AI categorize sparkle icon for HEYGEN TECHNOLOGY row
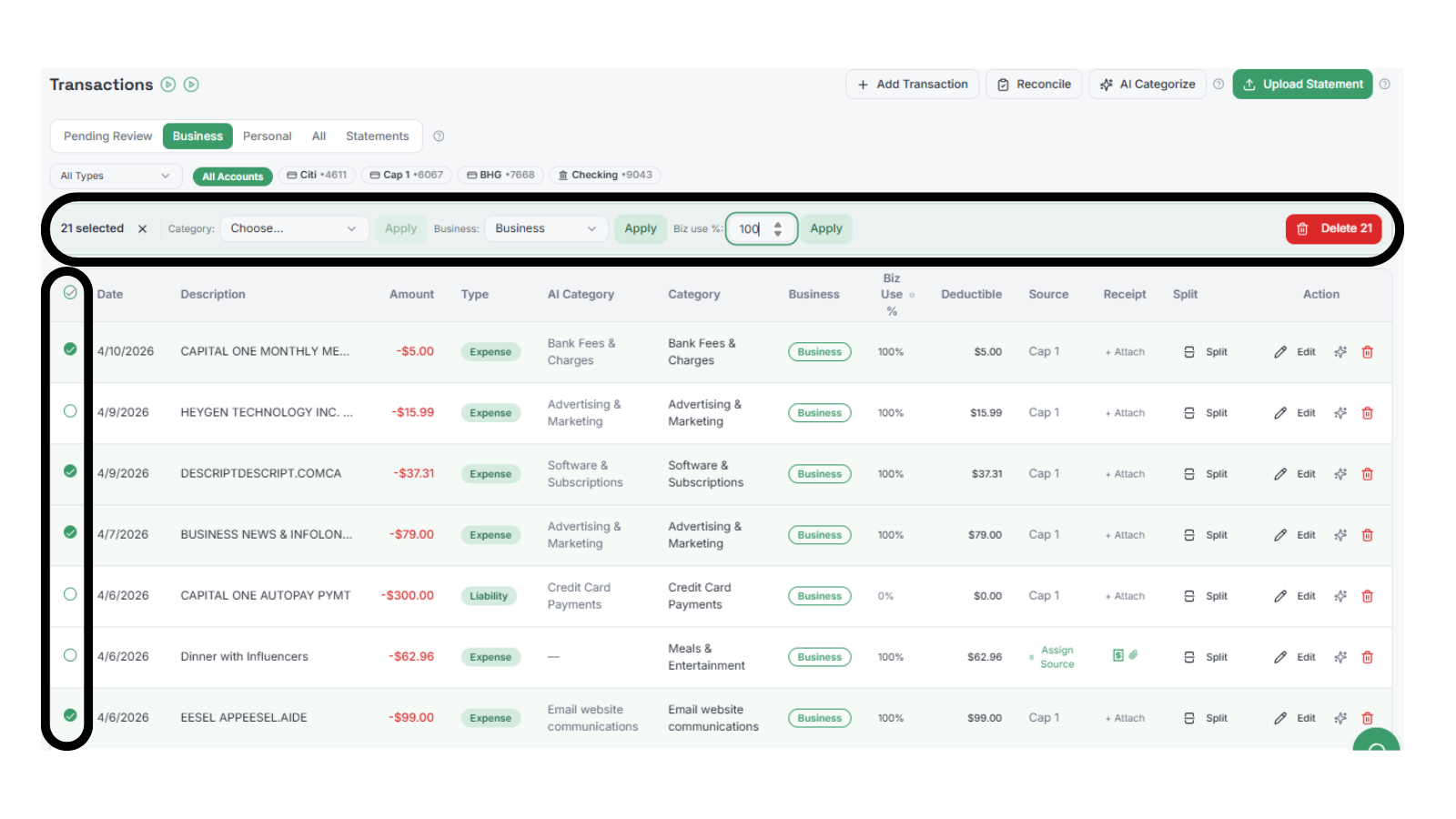1456x819 pixels. (x=1340, y=413)
